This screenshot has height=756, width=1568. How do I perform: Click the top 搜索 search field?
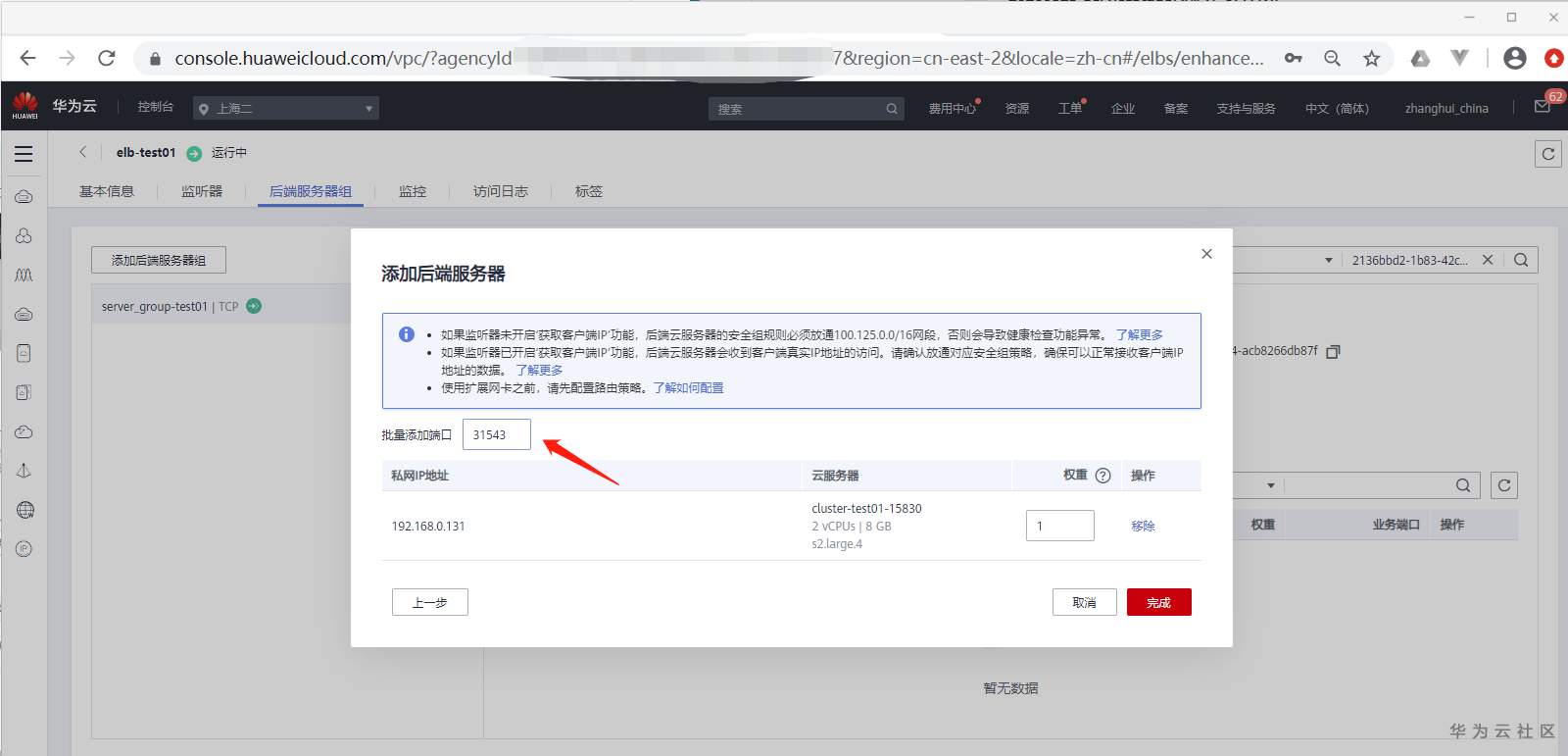[806, 109]
